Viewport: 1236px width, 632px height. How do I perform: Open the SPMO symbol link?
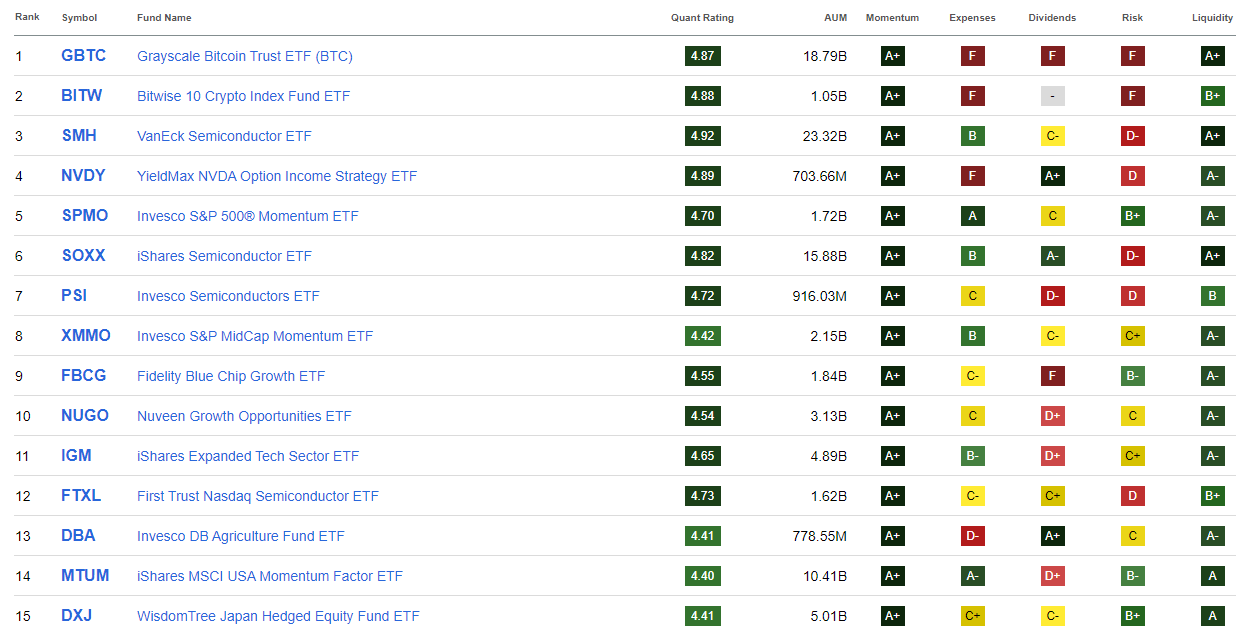(x=84, y=216)
